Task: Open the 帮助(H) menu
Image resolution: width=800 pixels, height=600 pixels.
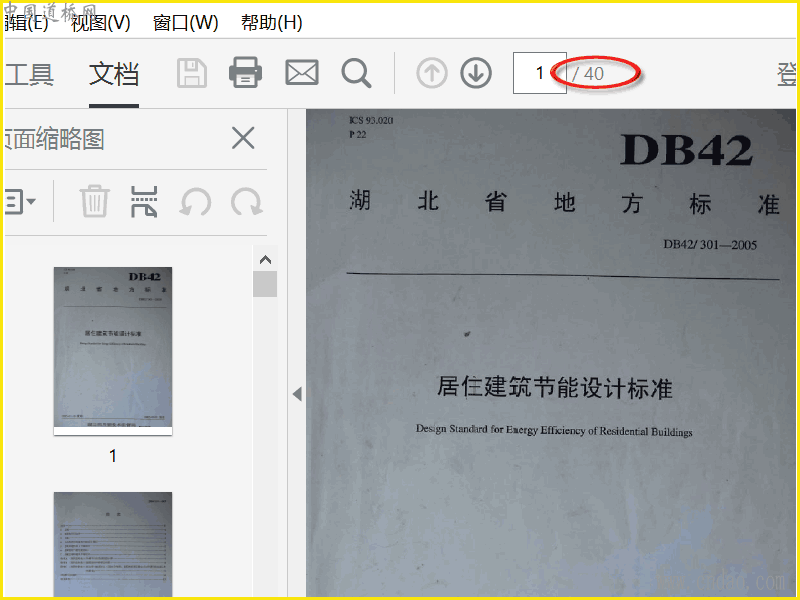Action: (271, 23)
